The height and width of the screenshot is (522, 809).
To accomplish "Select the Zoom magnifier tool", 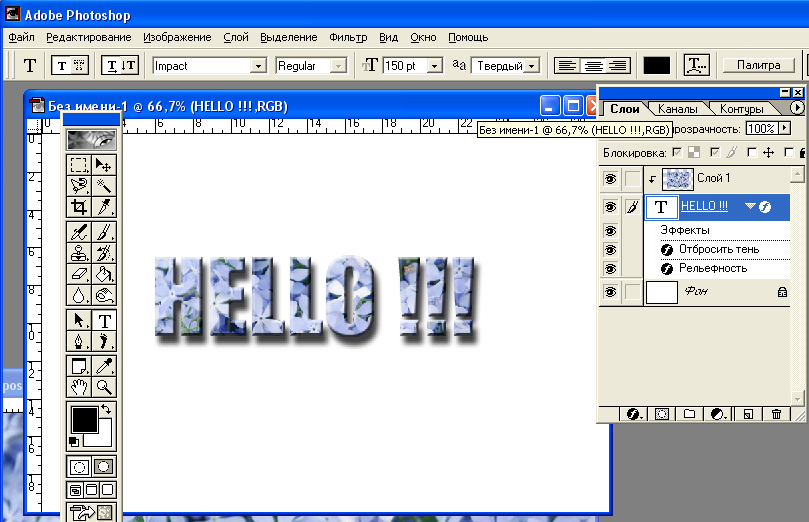I will click(x=104, y=388).
